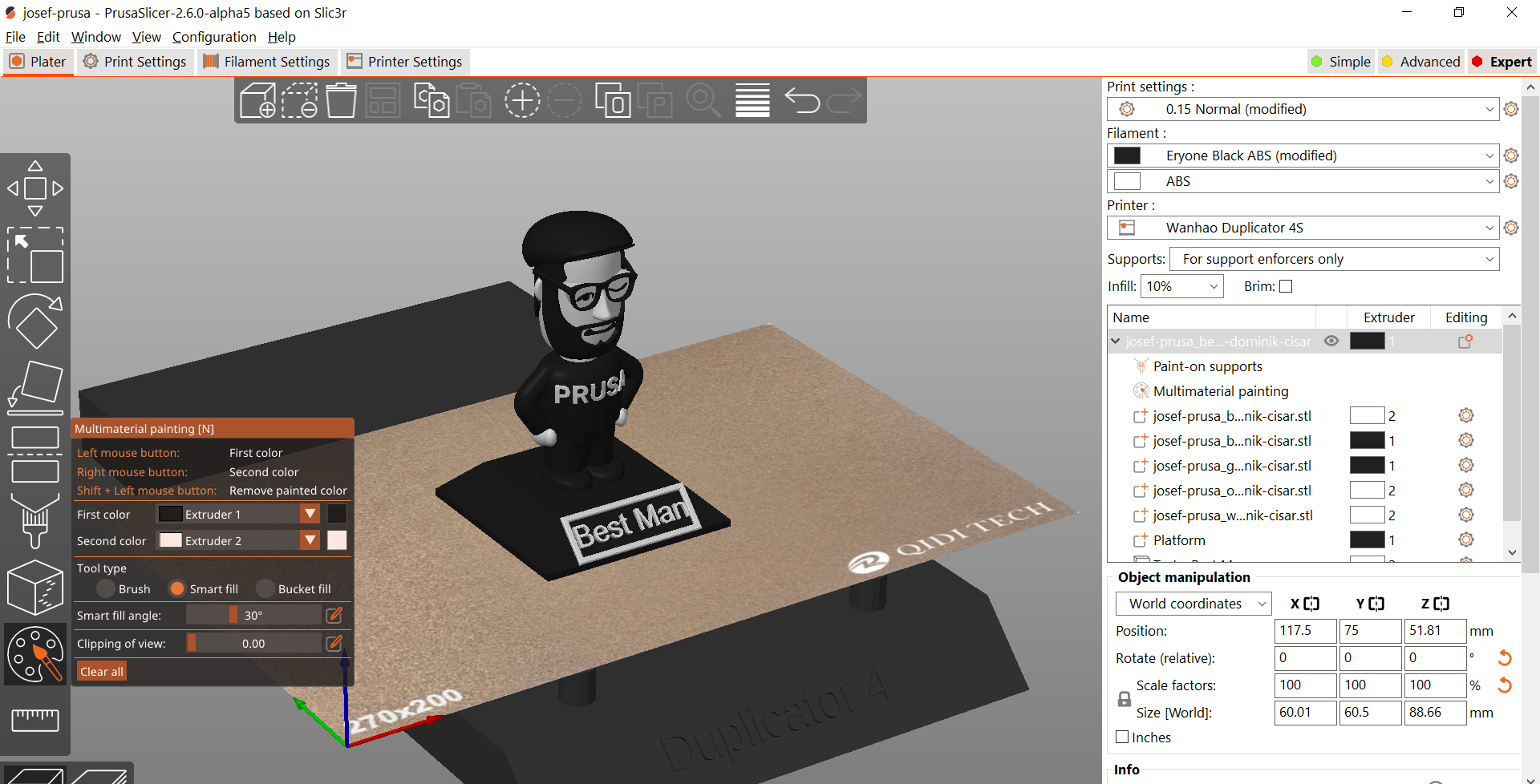Reset rotation with the orange arrow
Screen dimensions: 1540x784
[x=1505, y=658]
